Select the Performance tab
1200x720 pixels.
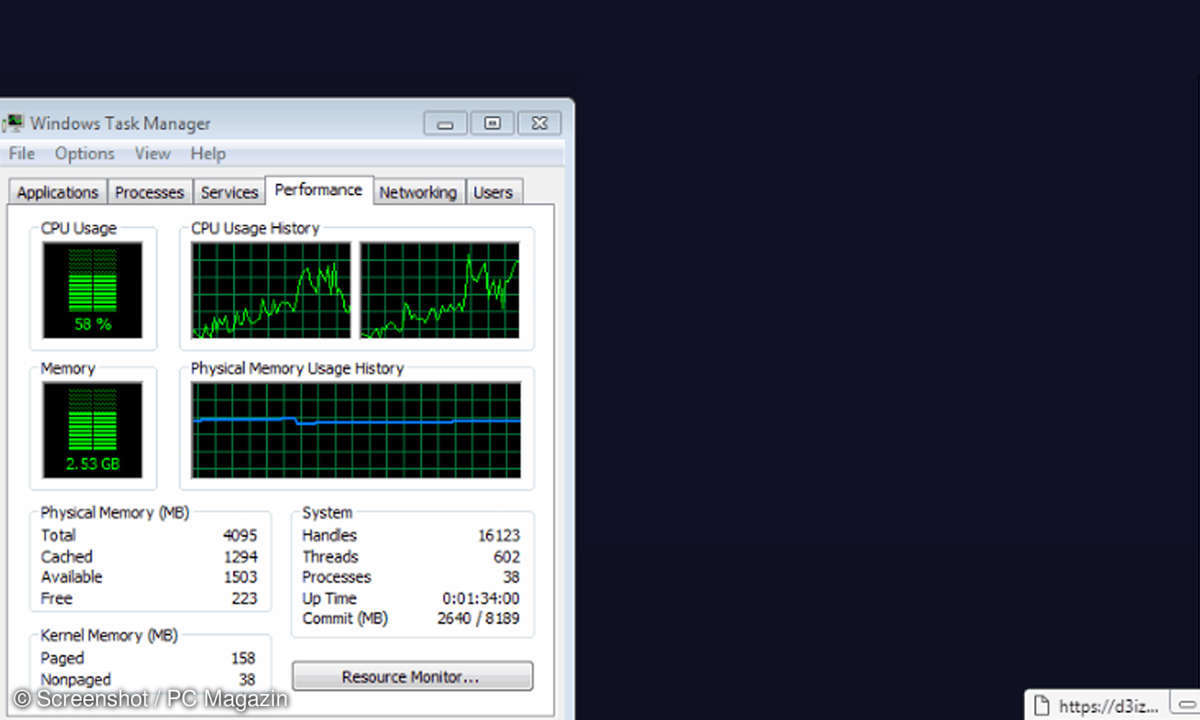pos(319,190)
